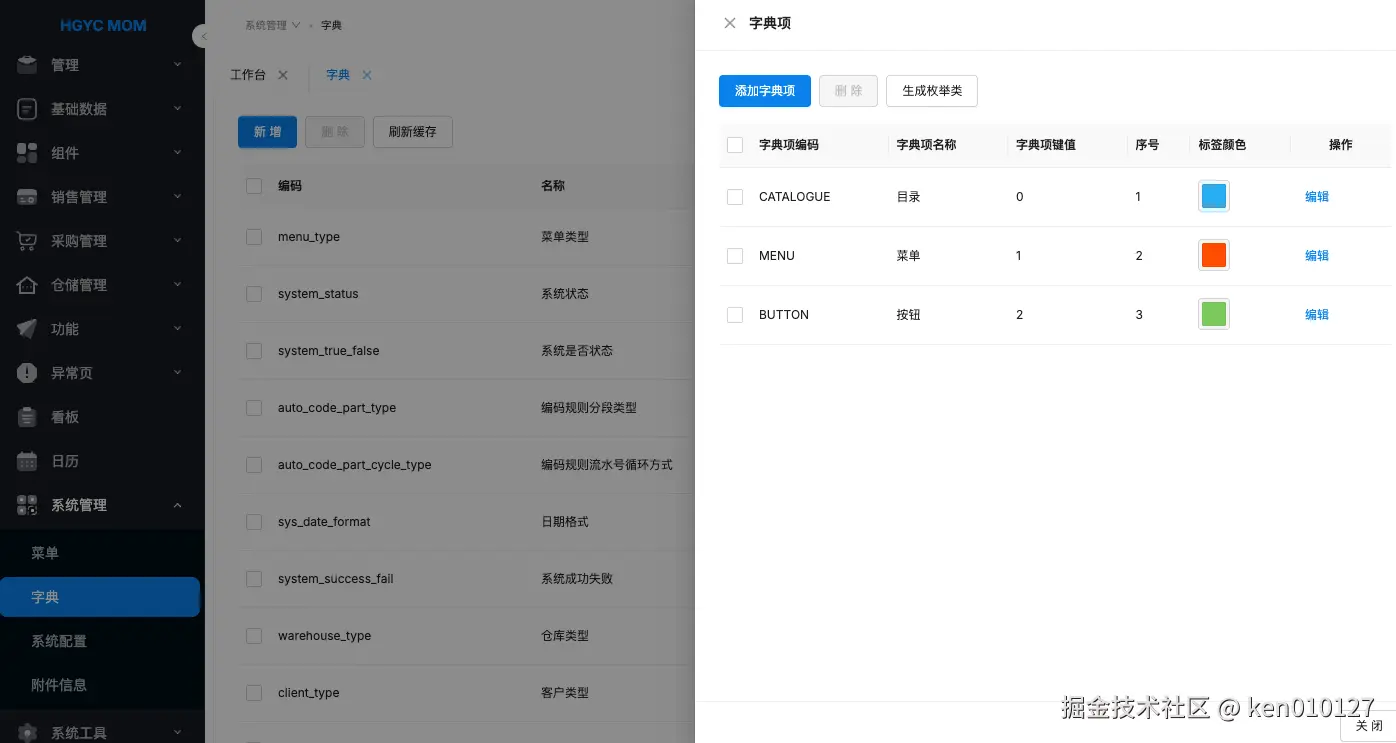Open the blue CATALOGUE color swatch
Image resolution: width=1396 pixels, height=743 pixels.
(x=1214, y=196)
